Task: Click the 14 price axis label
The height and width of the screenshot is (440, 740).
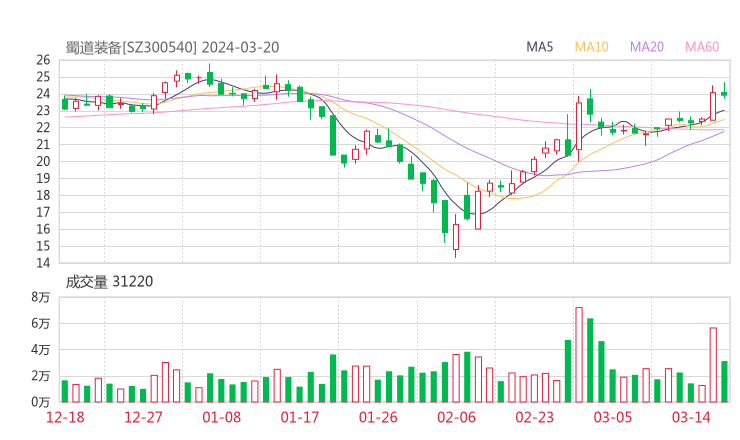Action: [43, 263]
